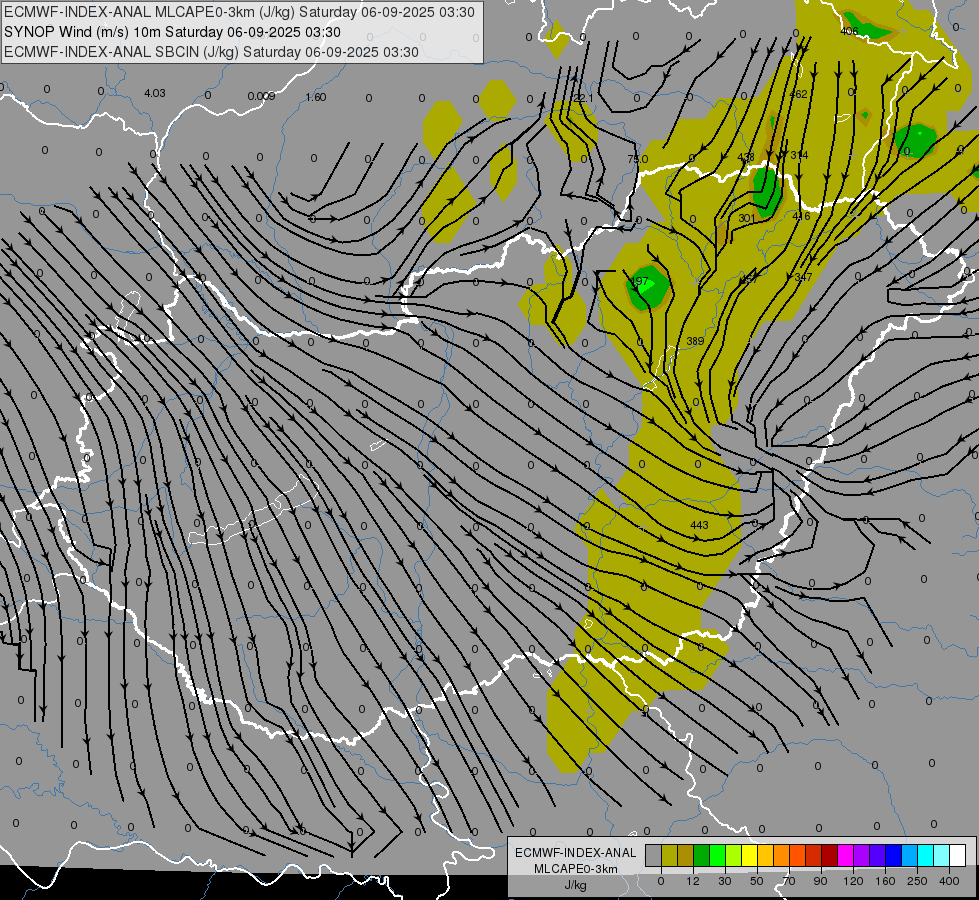Pick the pure yellow legend swatch before 50
Screen dimensions: 979x900
750,856
